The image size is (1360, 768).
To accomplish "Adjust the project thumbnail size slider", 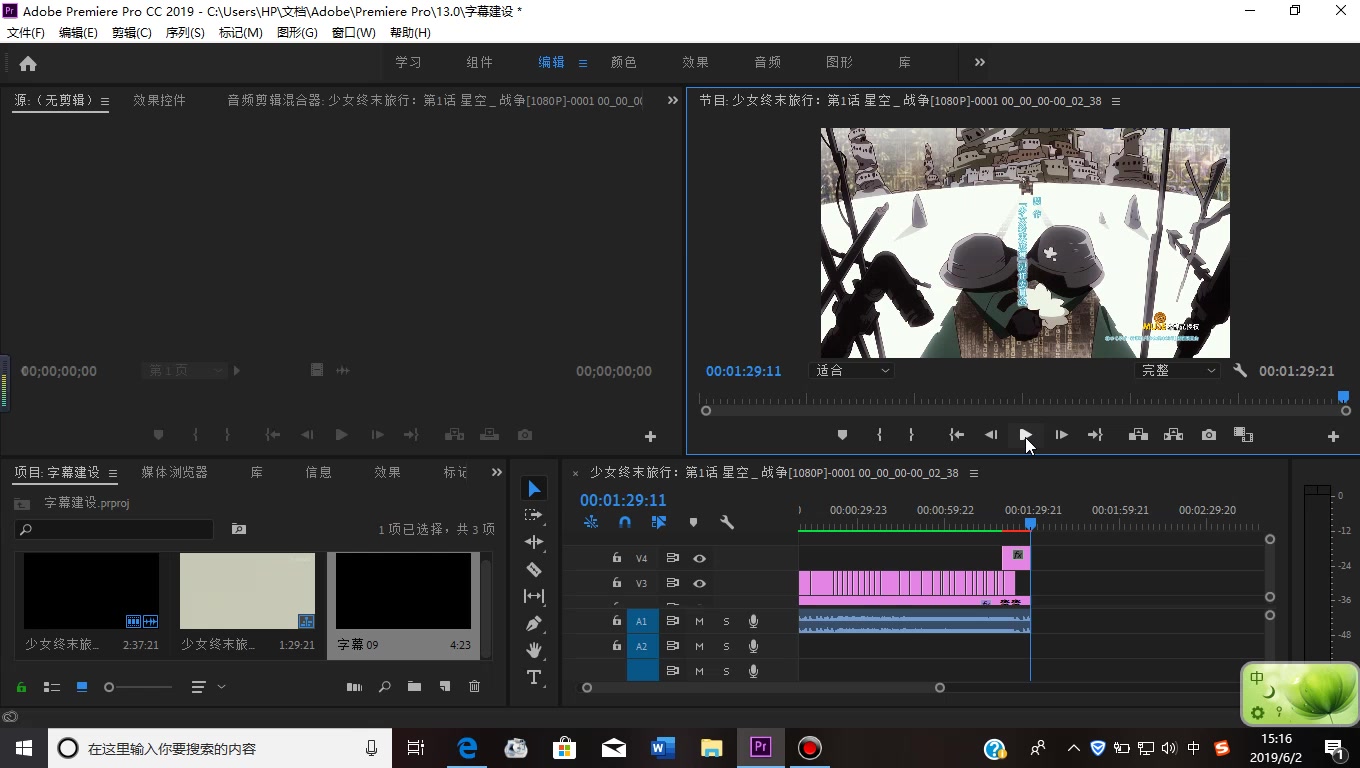I will [x=110, y=687].
